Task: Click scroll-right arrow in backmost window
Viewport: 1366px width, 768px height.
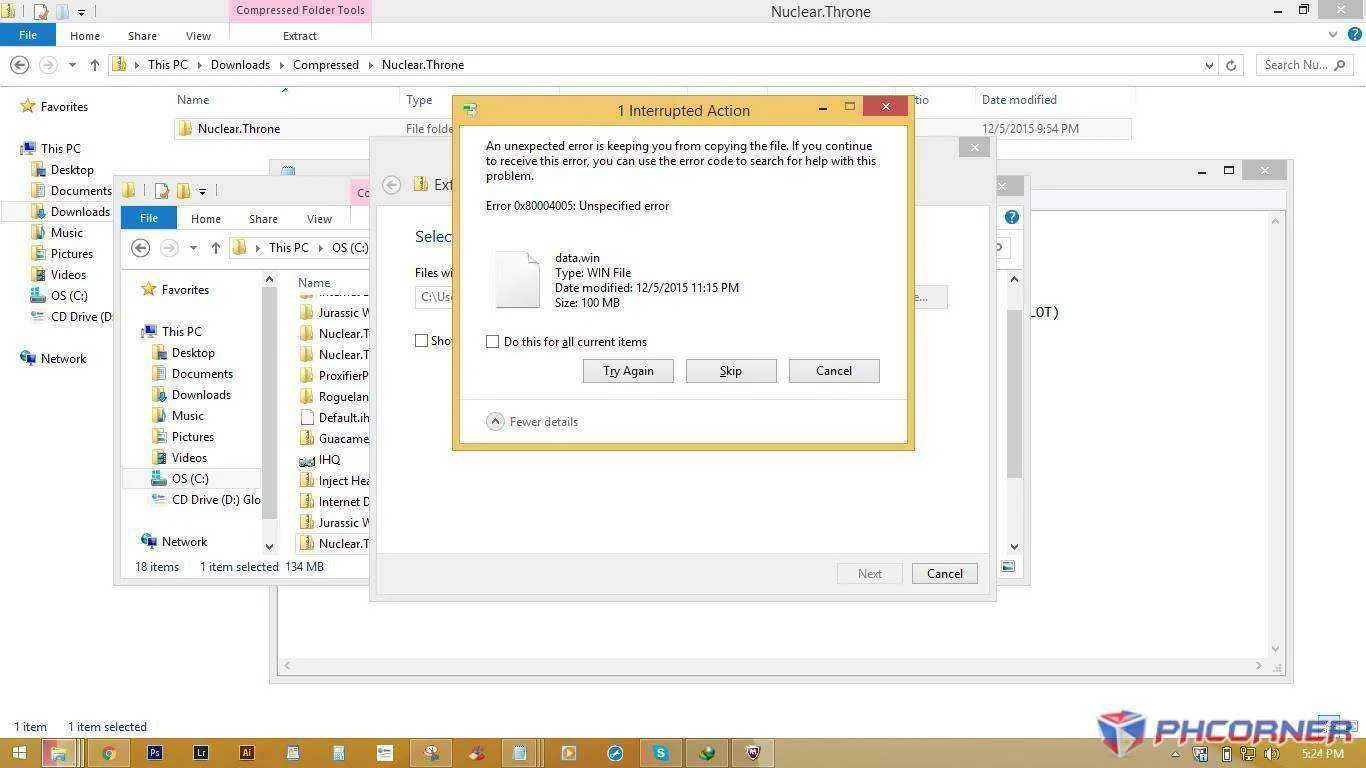Action: (x=1259, y=665)
